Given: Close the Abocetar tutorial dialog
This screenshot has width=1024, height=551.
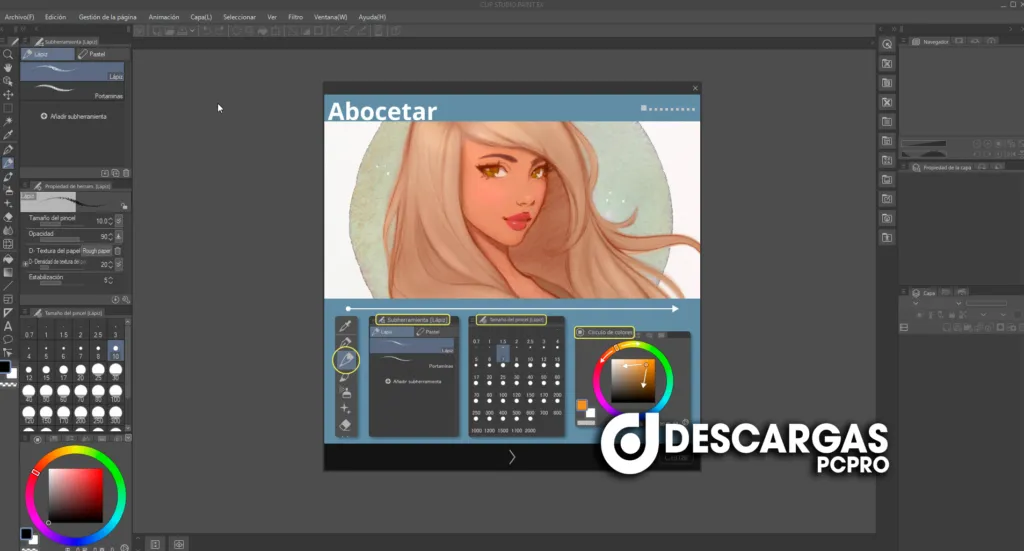Looking at the screenshot, I should (x=695, y=88).
